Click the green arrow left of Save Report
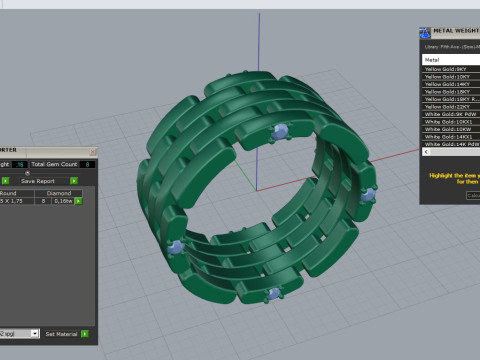The image size is (480, 360). (x=5, y=181)
